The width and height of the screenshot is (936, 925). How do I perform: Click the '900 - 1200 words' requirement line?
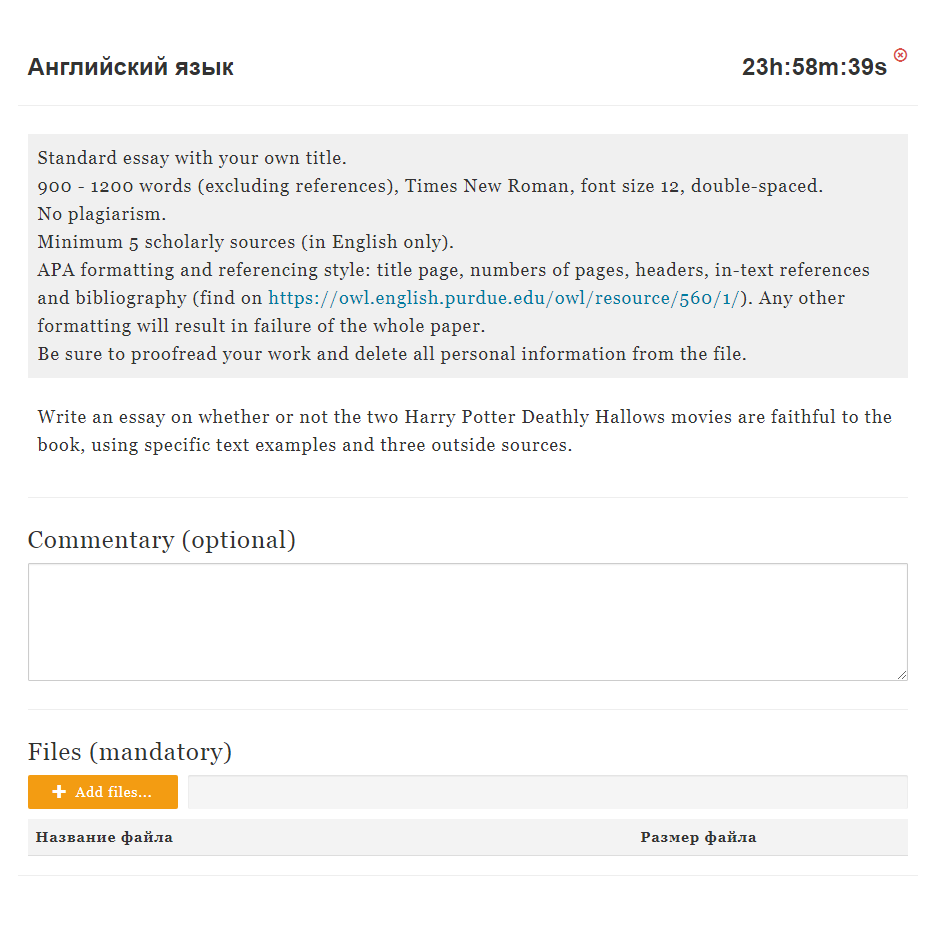(x=430, y=186)
